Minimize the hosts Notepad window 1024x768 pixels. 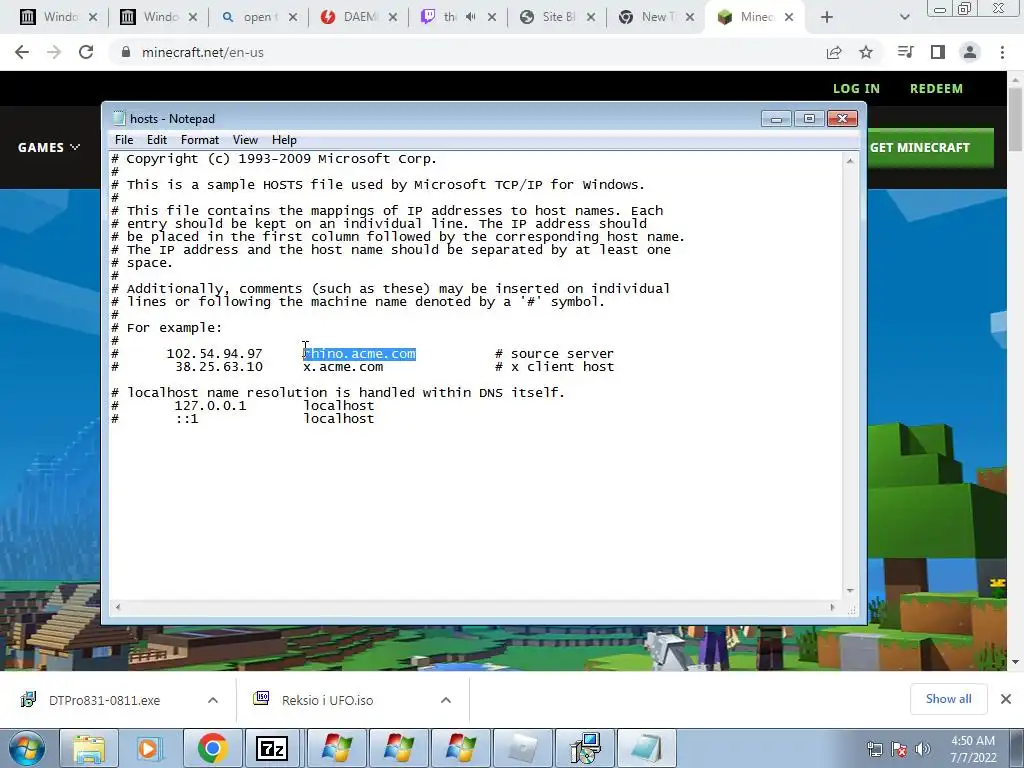click(776, 119)
